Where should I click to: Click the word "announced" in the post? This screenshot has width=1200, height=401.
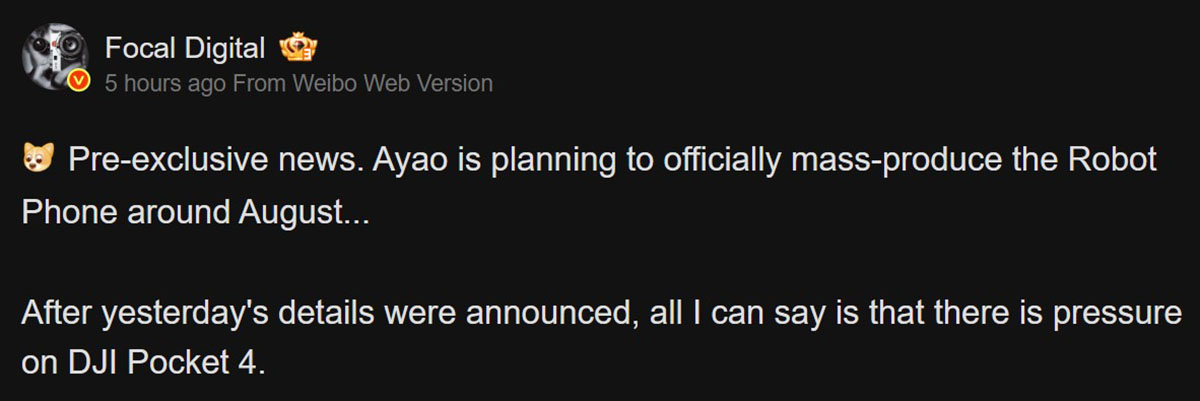point(557,314)
